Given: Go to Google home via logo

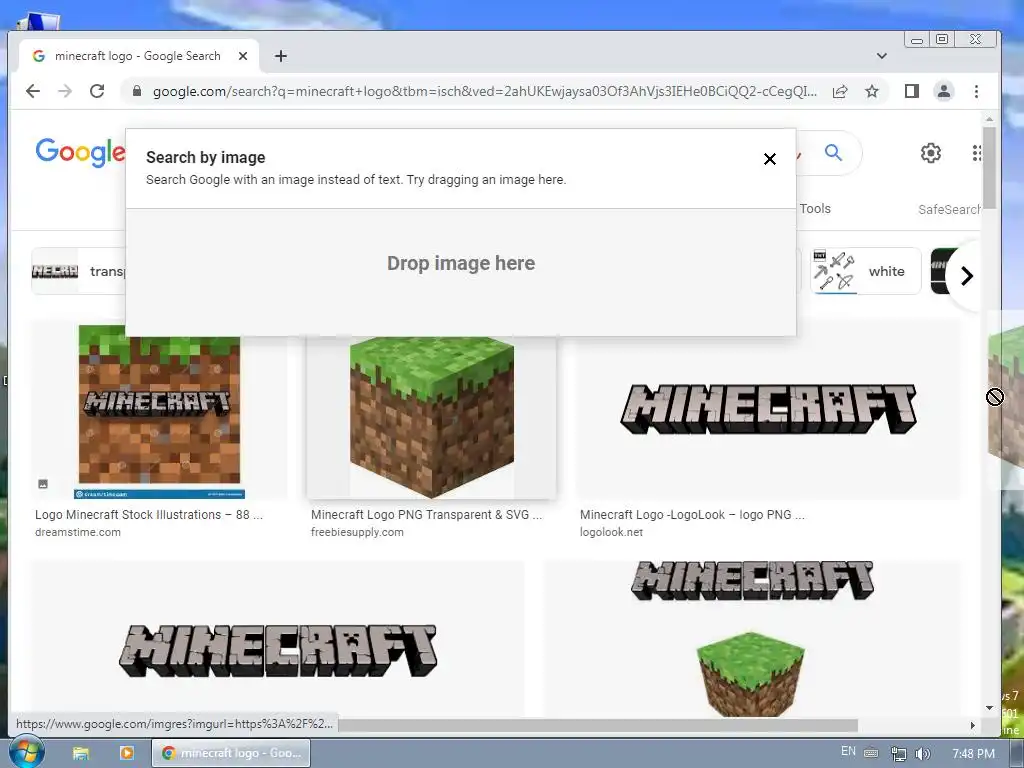Looking at the screenshot, I should (x=80, y=152).
